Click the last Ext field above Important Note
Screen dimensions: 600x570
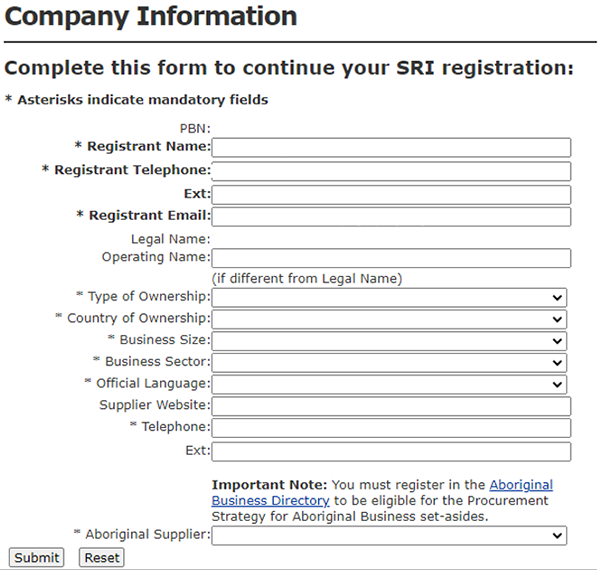pyautogui.click(x=391, y=451)
